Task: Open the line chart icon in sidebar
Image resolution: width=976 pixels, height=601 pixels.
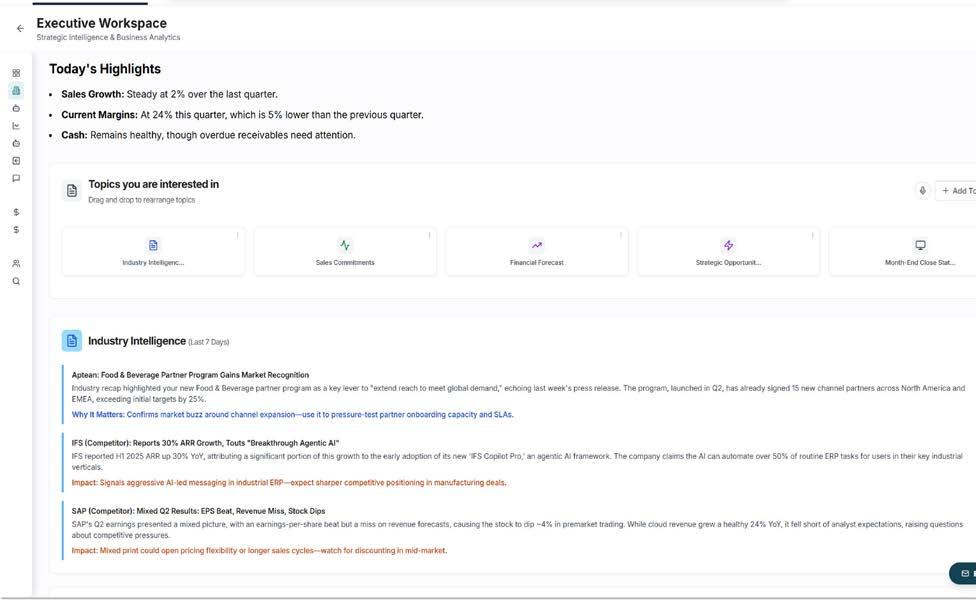Action: 16,126
